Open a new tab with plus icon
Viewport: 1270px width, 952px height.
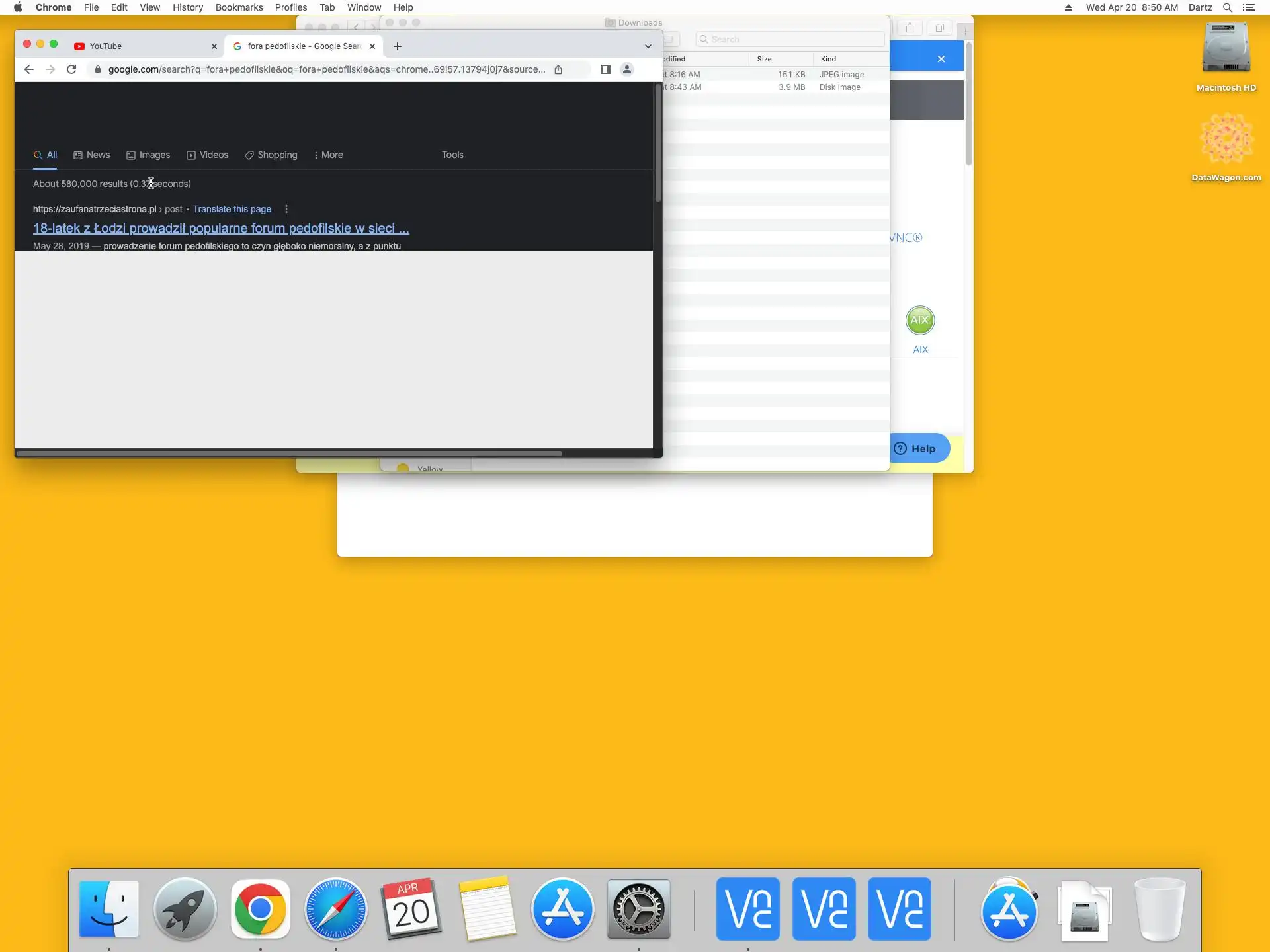tap(397, 46)
